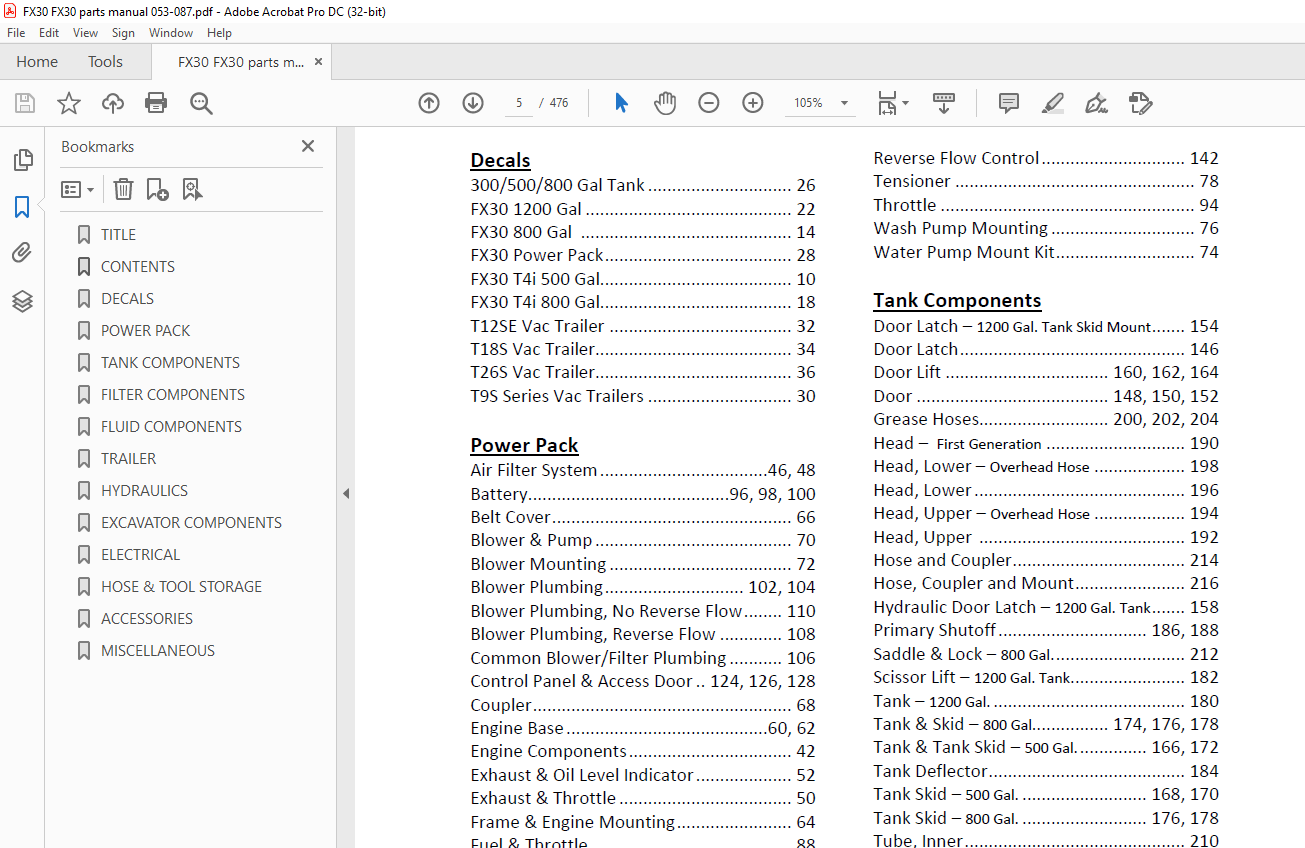Screen dimensions: 1305x848
Task: Upload file to cloud icon
Action: pyautogui.click(x=113, y=103)
